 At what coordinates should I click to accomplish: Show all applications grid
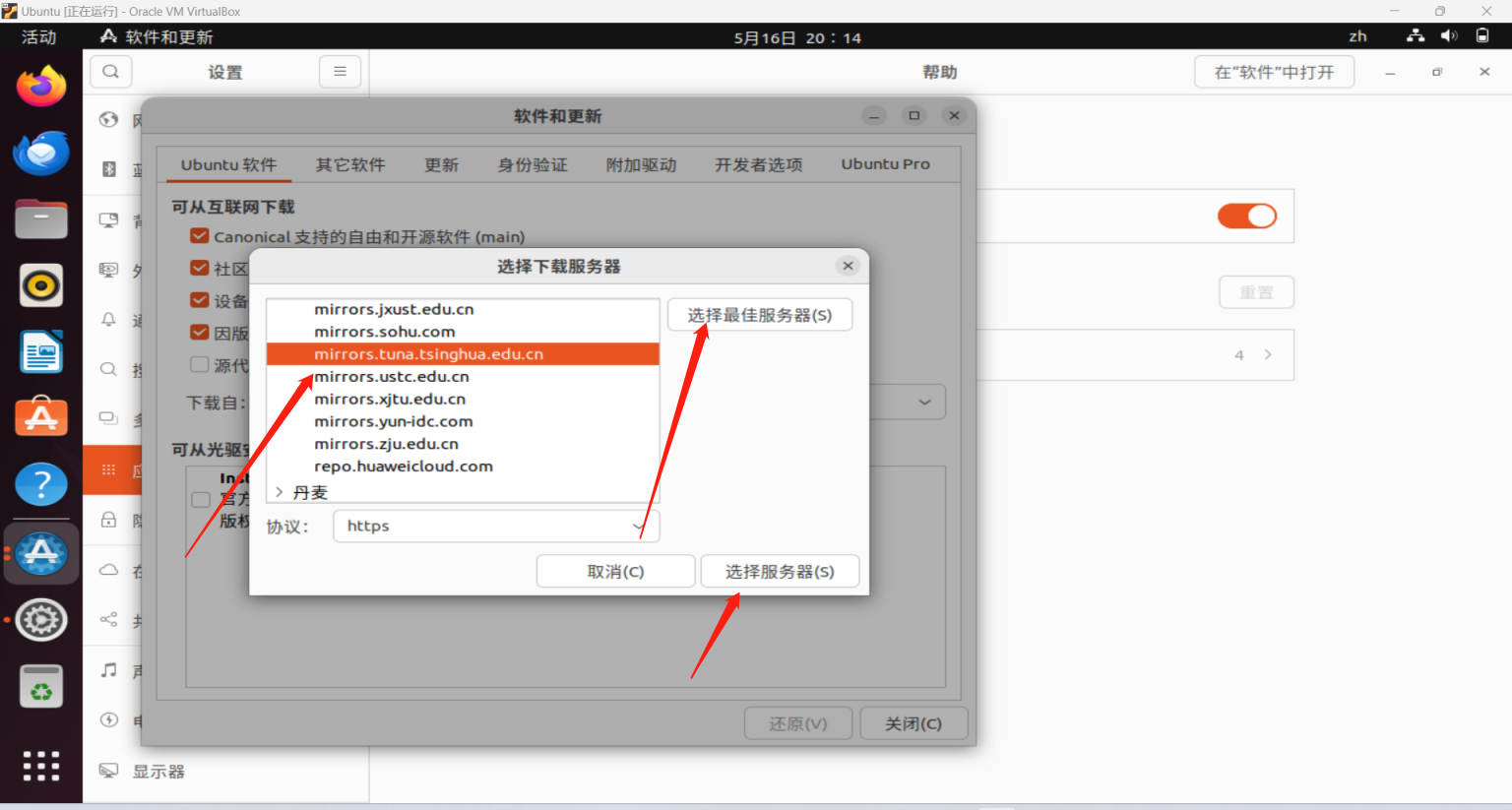(x=41, y=765)
